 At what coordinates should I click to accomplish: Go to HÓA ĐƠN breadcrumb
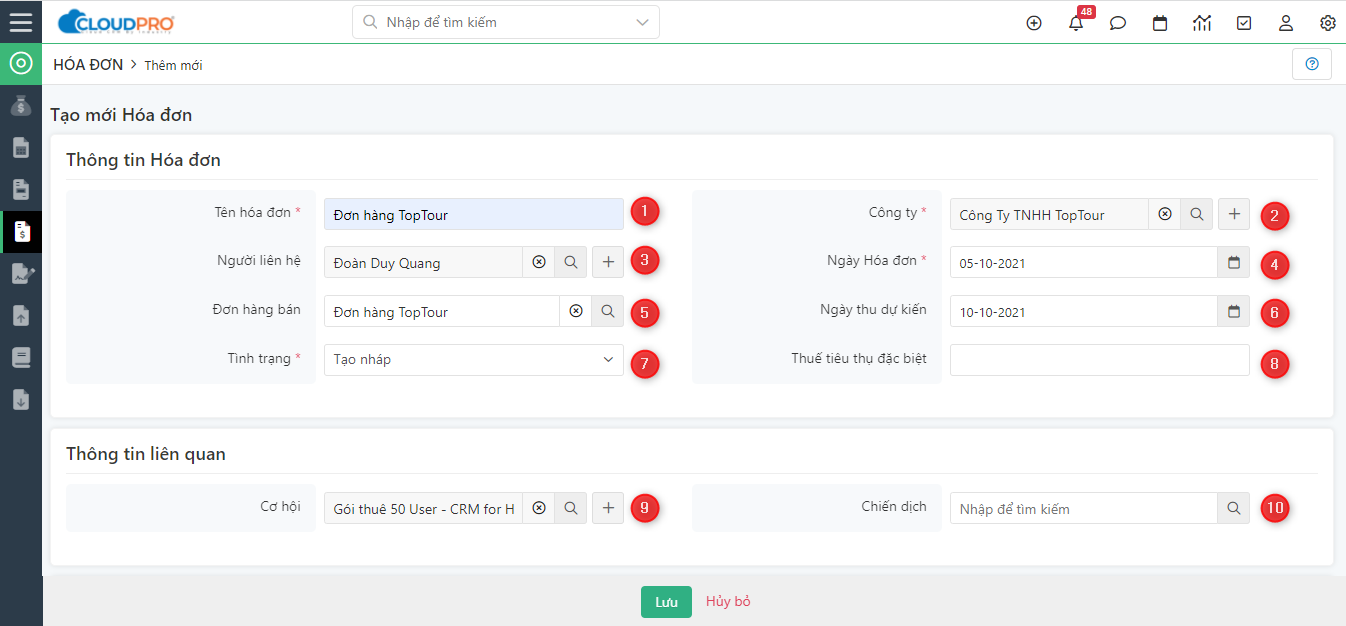[x=88, y=65]
